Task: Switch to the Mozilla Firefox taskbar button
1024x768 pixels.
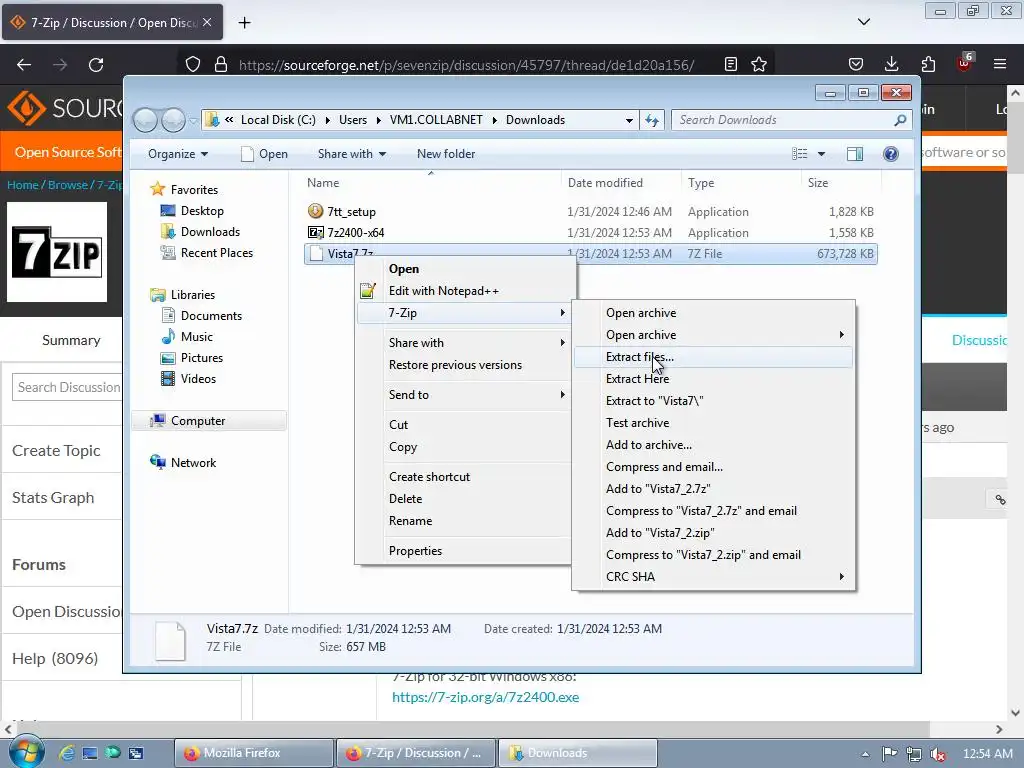Action: (x=253, y=753)
